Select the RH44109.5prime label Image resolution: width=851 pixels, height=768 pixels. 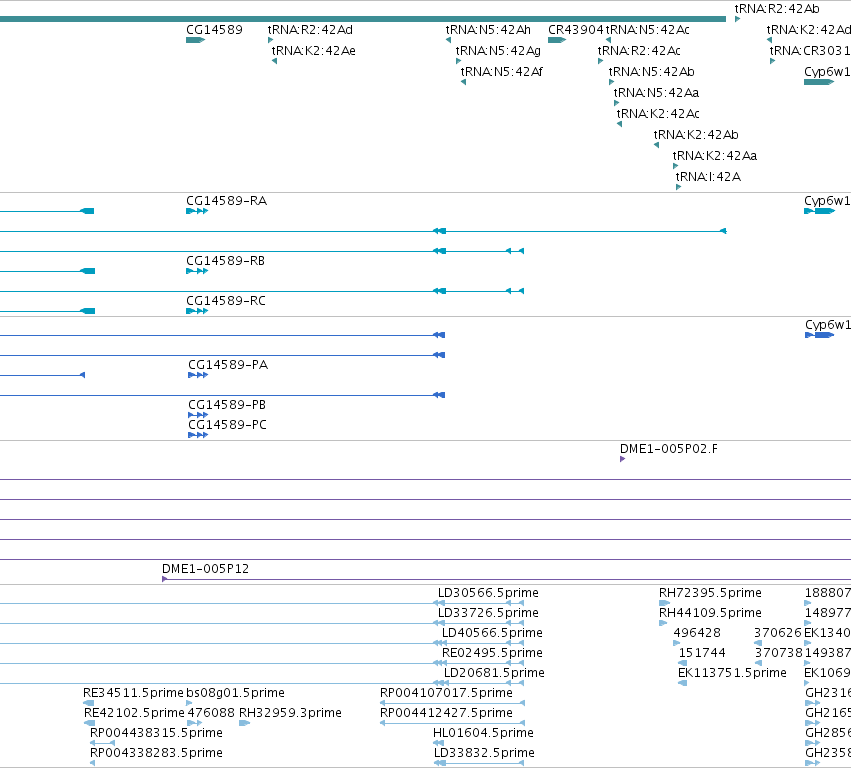[710, 613]
